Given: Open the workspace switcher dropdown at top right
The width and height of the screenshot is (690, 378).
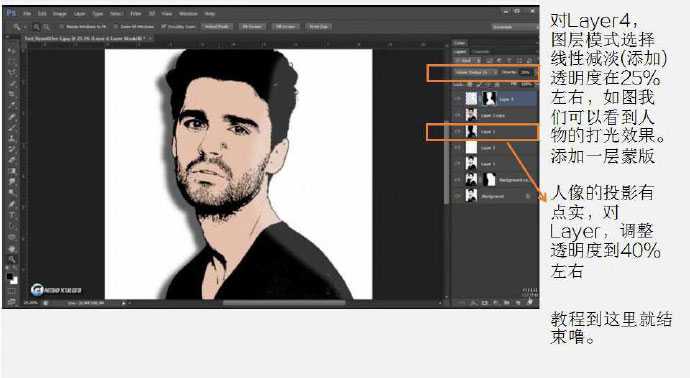Looking at the screenshot, I should (514, 27).
